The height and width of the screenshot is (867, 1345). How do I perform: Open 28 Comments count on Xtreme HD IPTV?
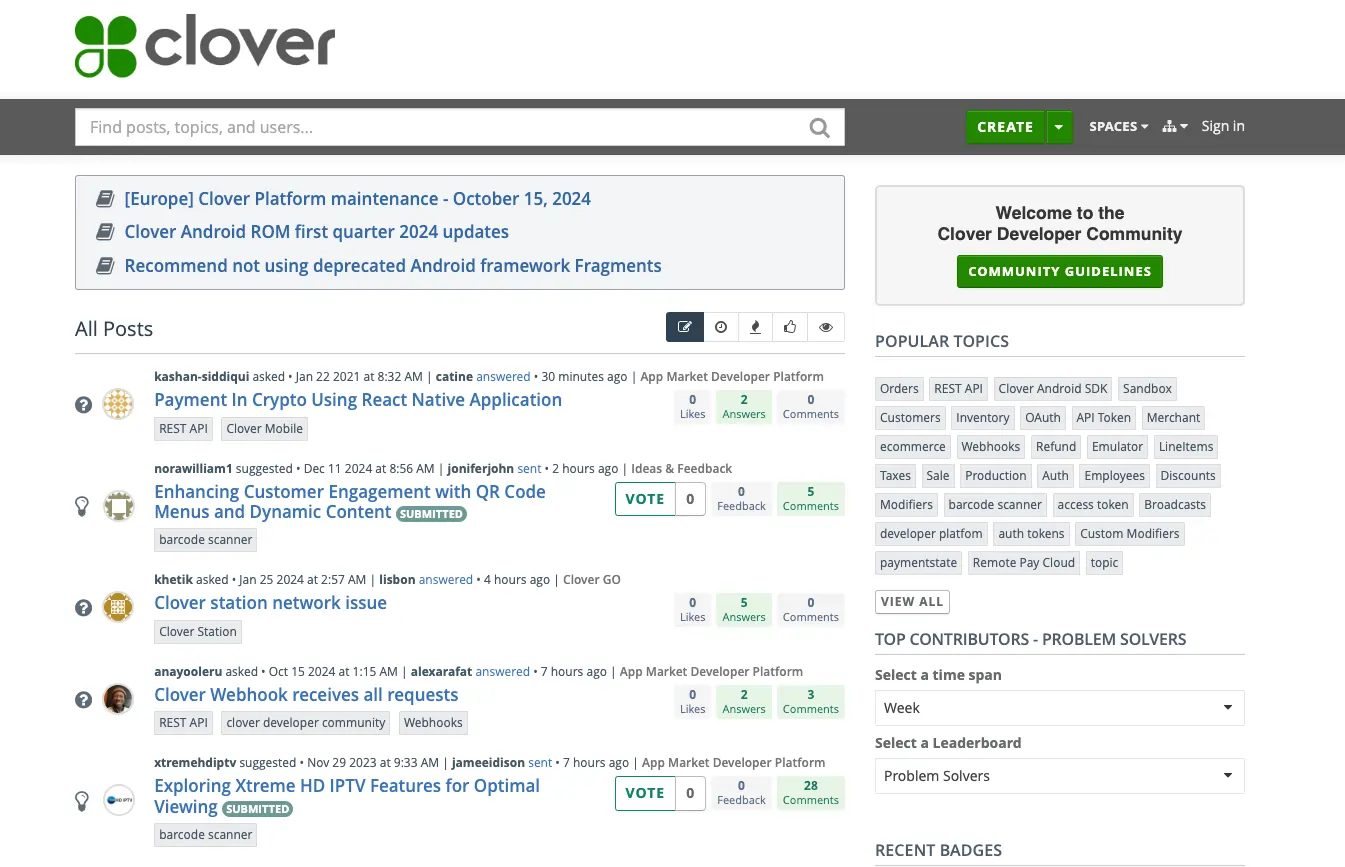tap(811, 792)
